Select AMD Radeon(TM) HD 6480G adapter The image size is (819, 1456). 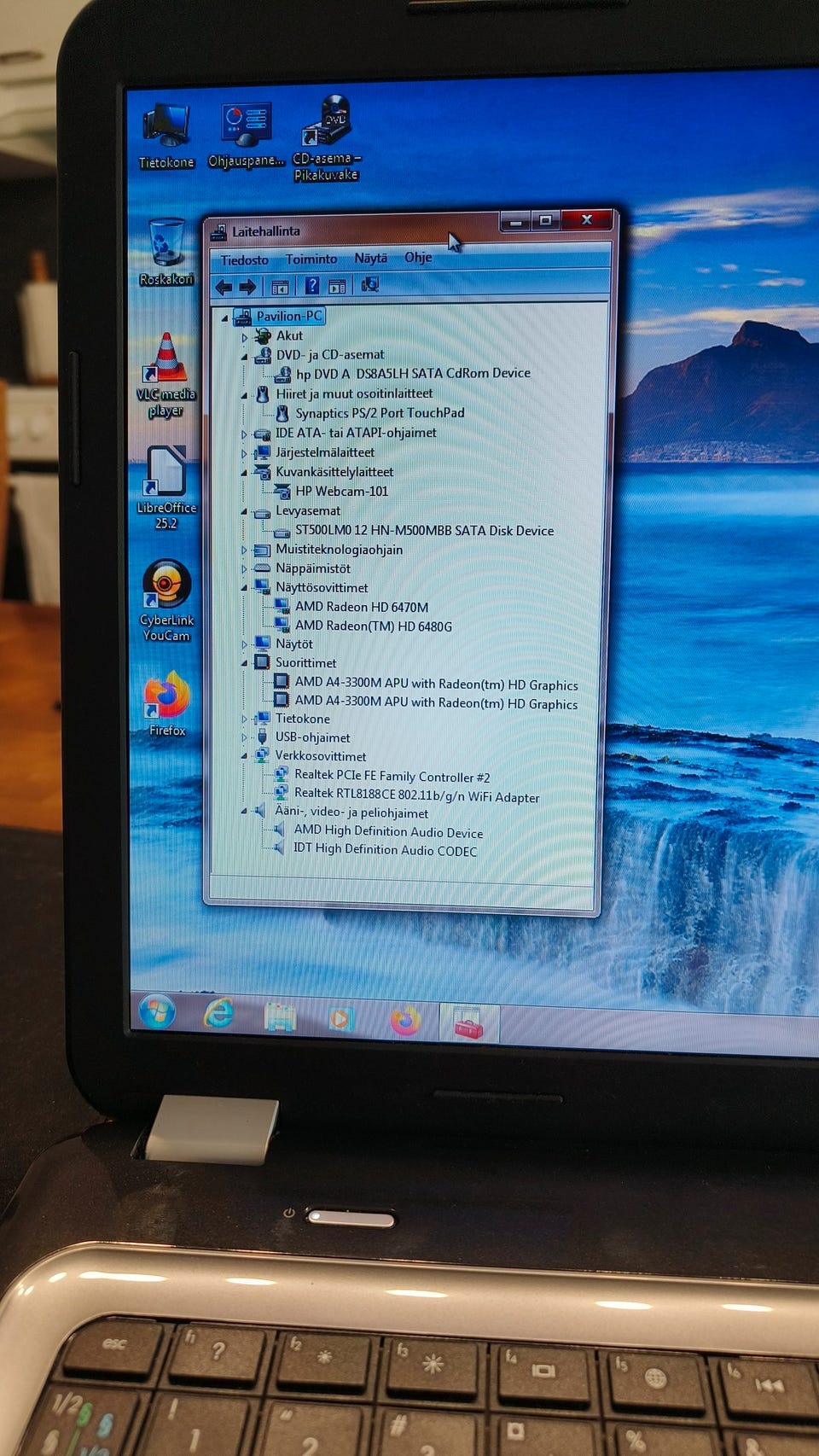pyautogui.click(x=374, y=626)
